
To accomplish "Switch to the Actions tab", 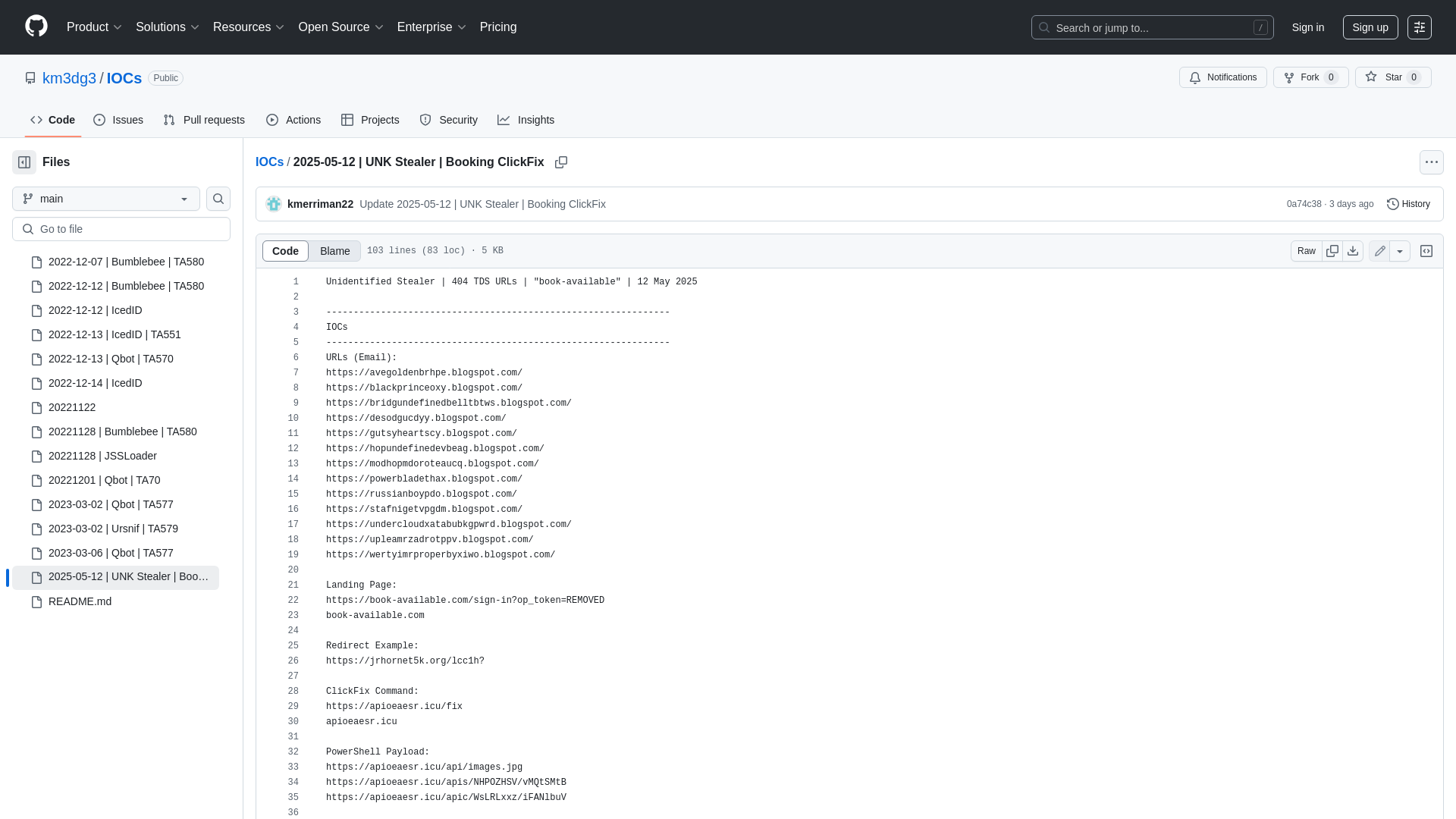I will coord(293,120).
